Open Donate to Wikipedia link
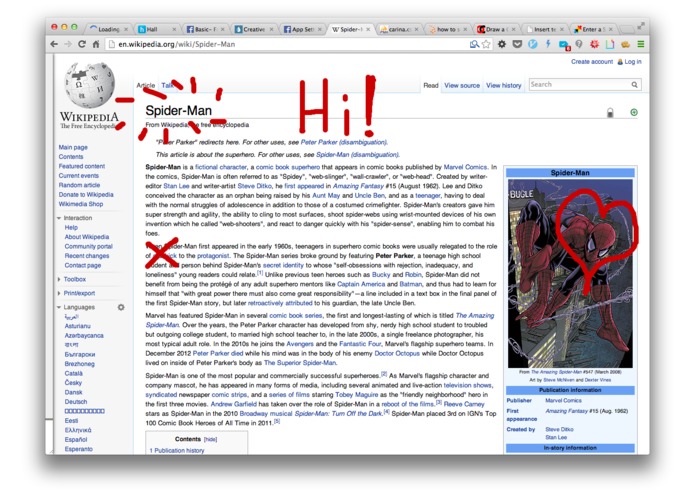 coord(86,194)
